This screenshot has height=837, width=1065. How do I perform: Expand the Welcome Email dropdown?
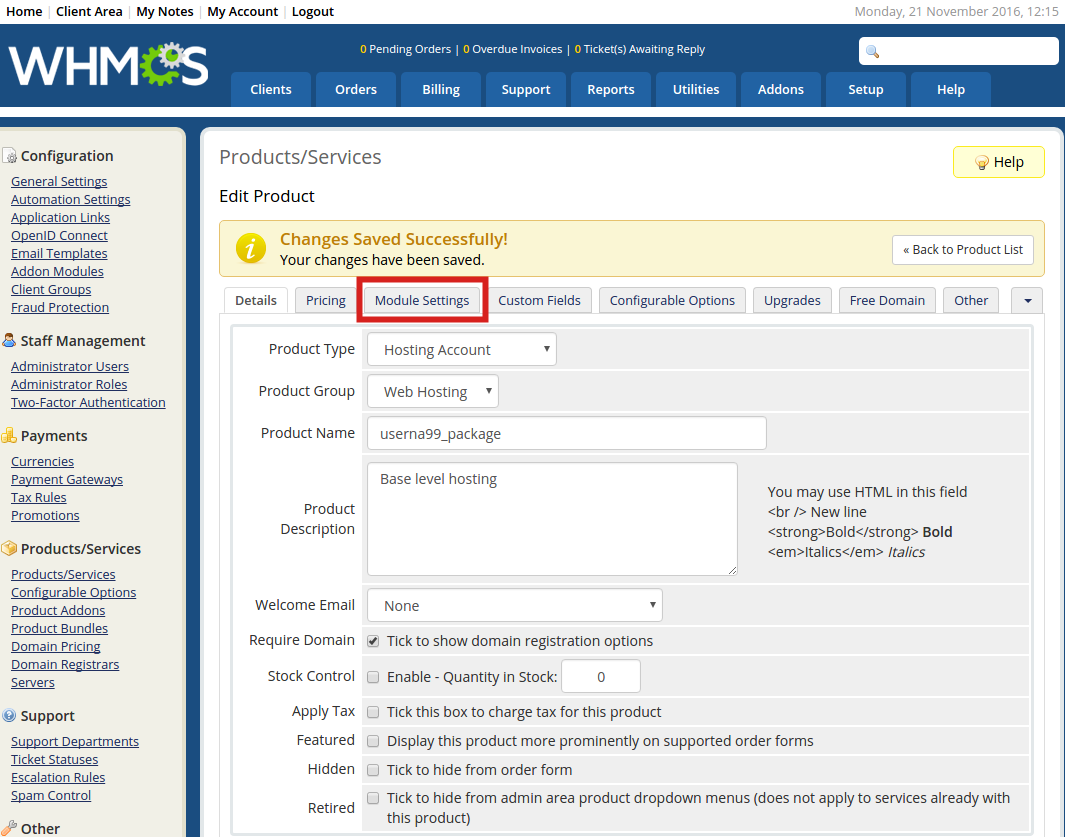(515, 605)
